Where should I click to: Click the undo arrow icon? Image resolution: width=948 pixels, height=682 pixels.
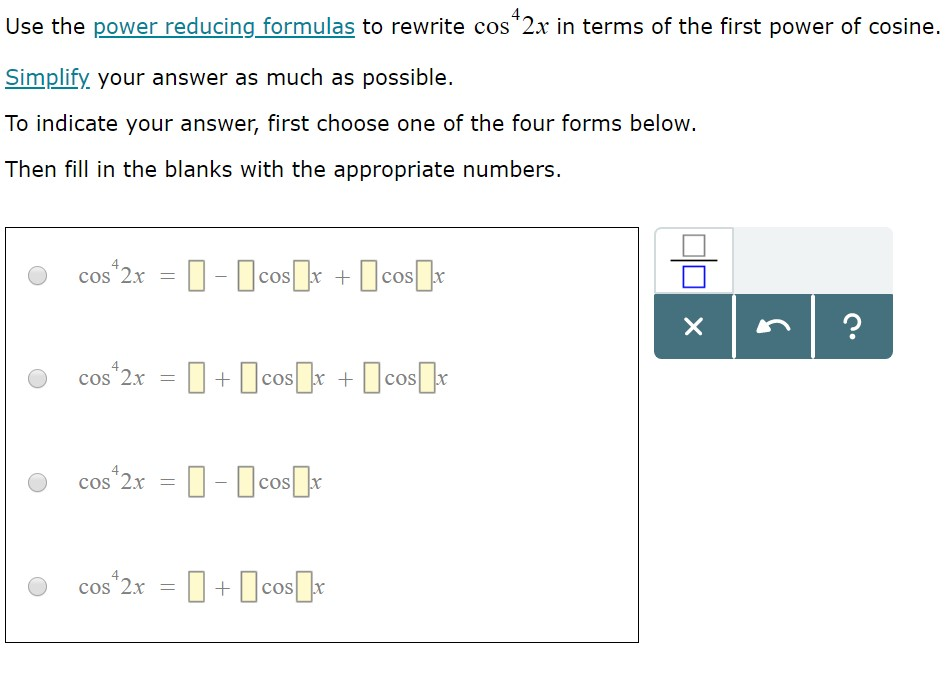tap(772, 325)
